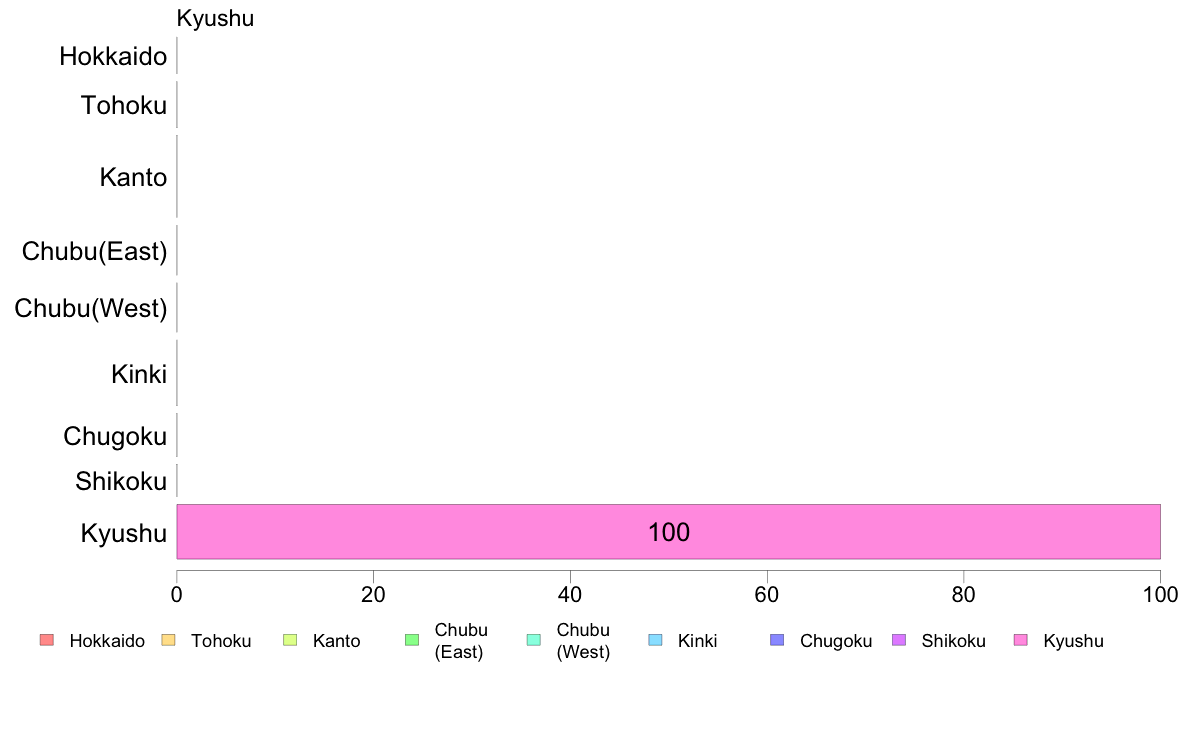The height and width of the screenshot is (736, 1188).
Task: Click the Kinki y-axis label
Action: [139, 374]
